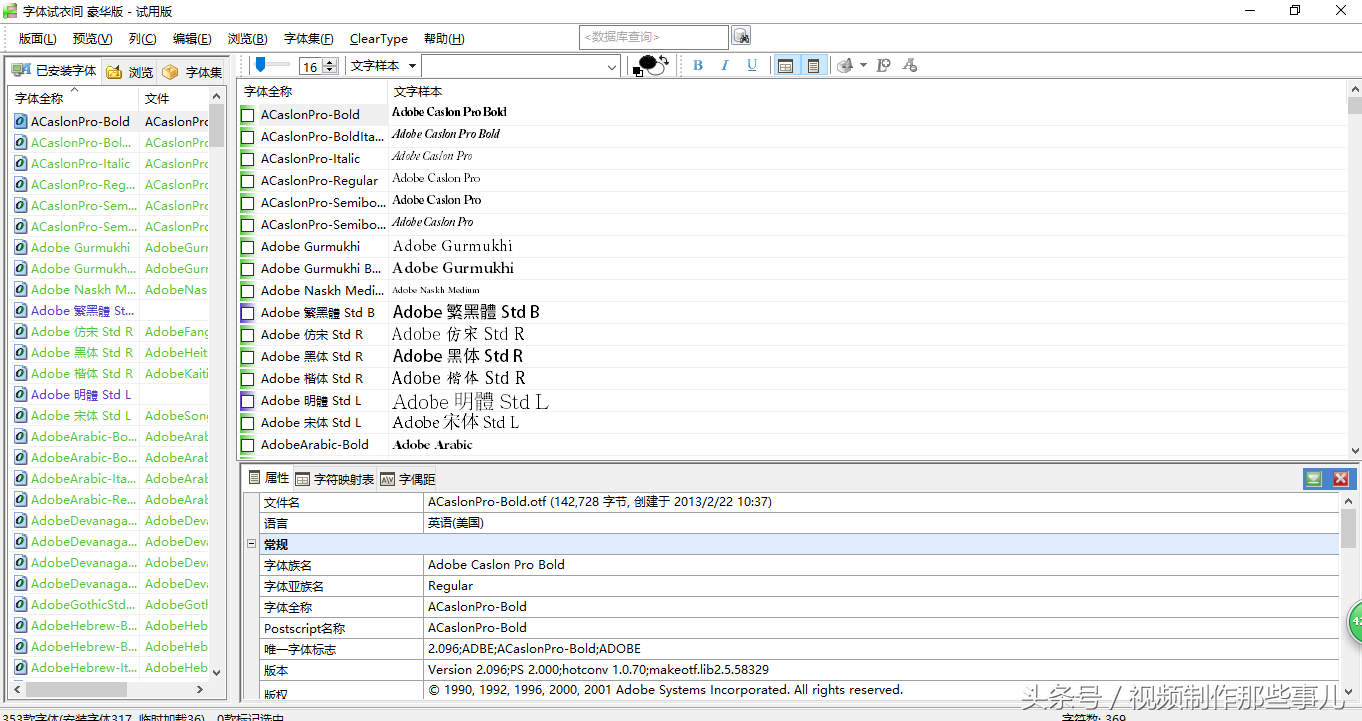Screen dimensions: 1362x721
Task: Click 字体全称 column header in sample list
Action: click(x=313, y=91)
